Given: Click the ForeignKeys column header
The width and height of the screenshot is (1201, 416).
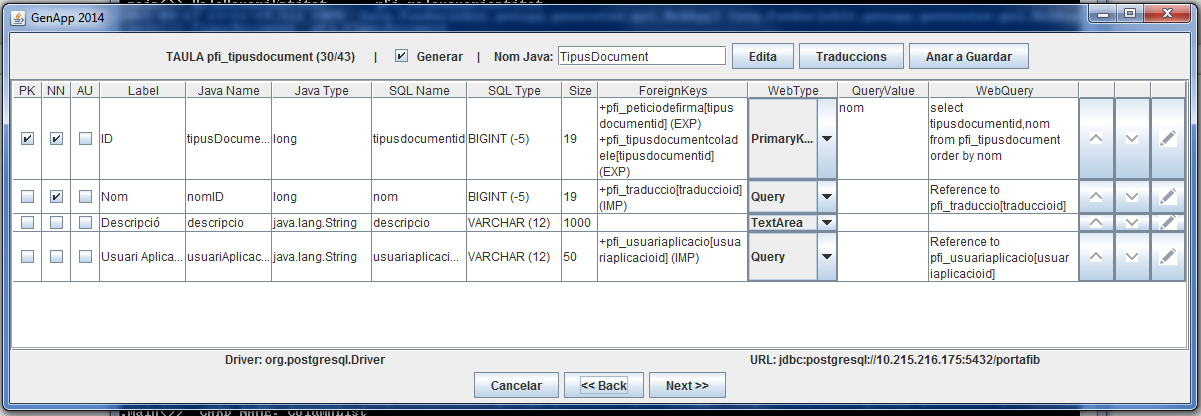Looking at the screenshot, I should 671,90.
